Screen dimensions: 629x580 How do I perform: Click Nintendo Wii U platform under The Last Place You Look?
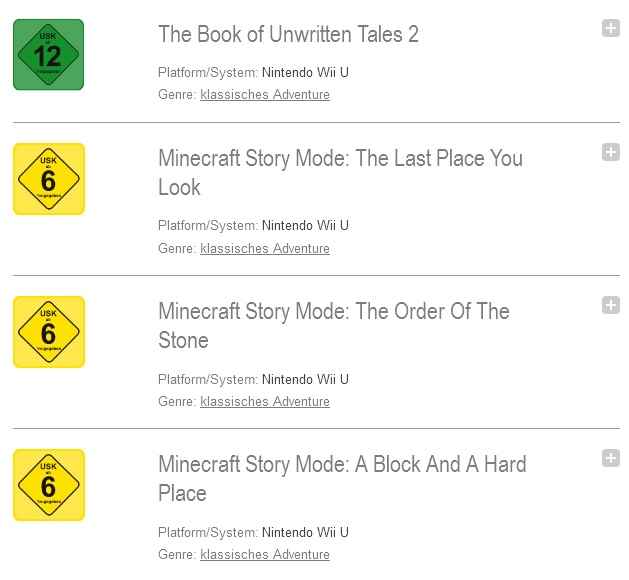click(x=305, y=225)
